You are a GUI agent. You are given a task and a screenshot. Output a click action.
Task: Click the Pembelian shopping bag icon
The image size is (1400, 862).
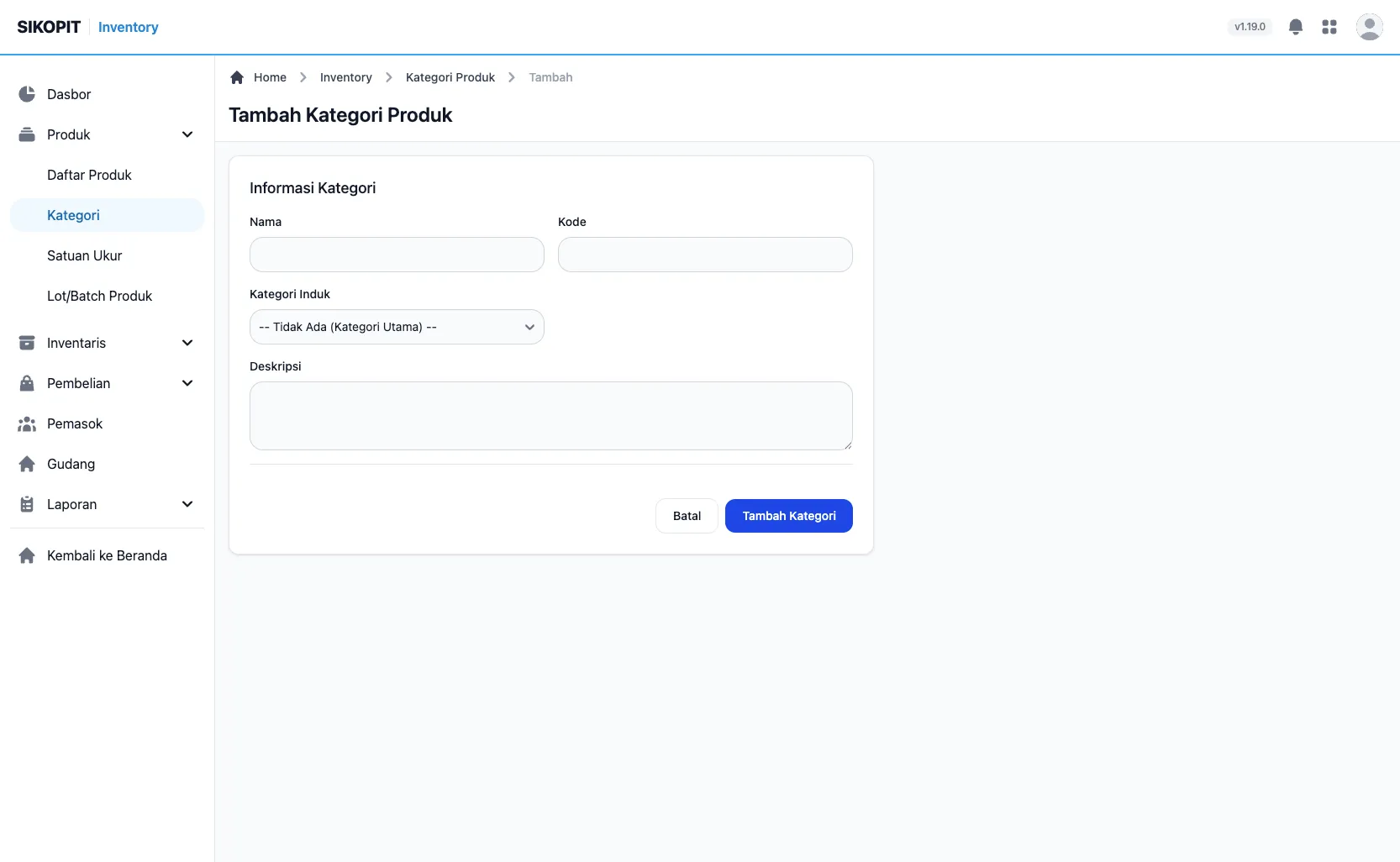[27, 383]
